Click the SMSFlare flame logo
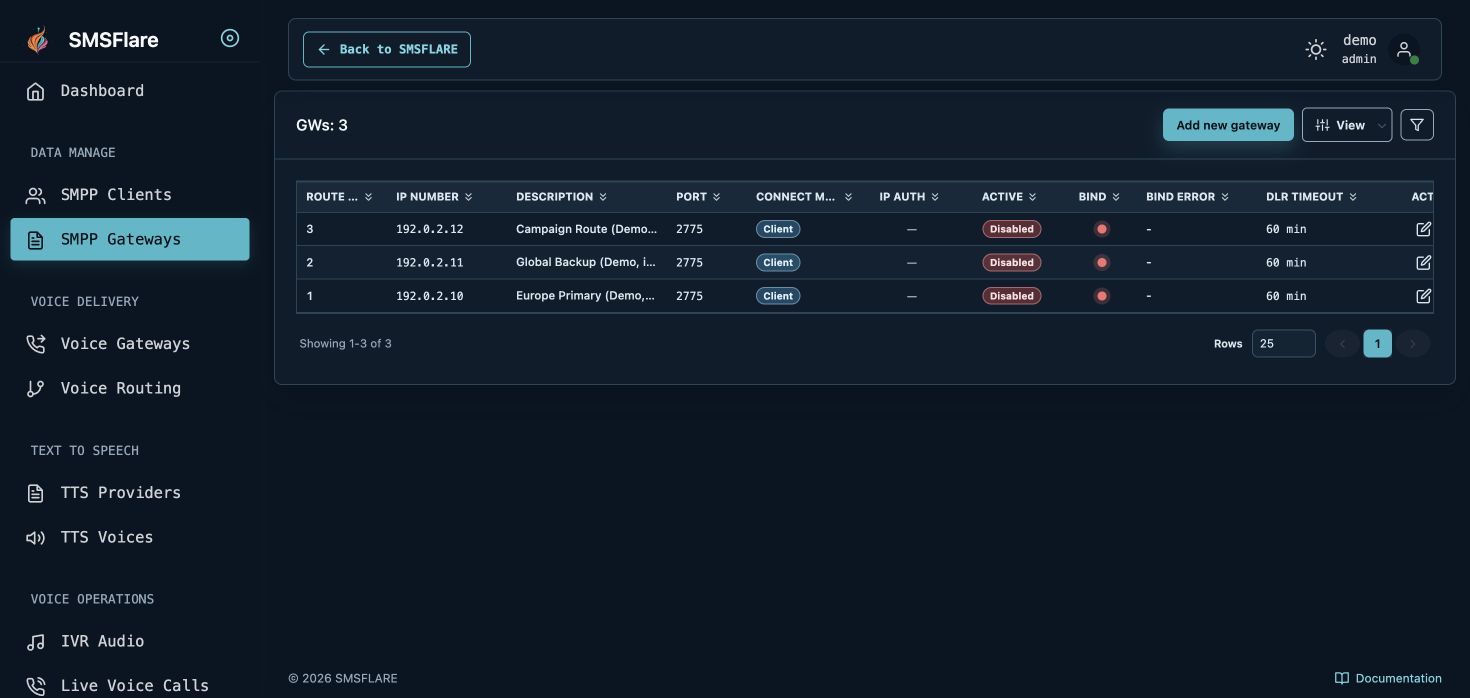1470x698 pixels. [38, 40]
